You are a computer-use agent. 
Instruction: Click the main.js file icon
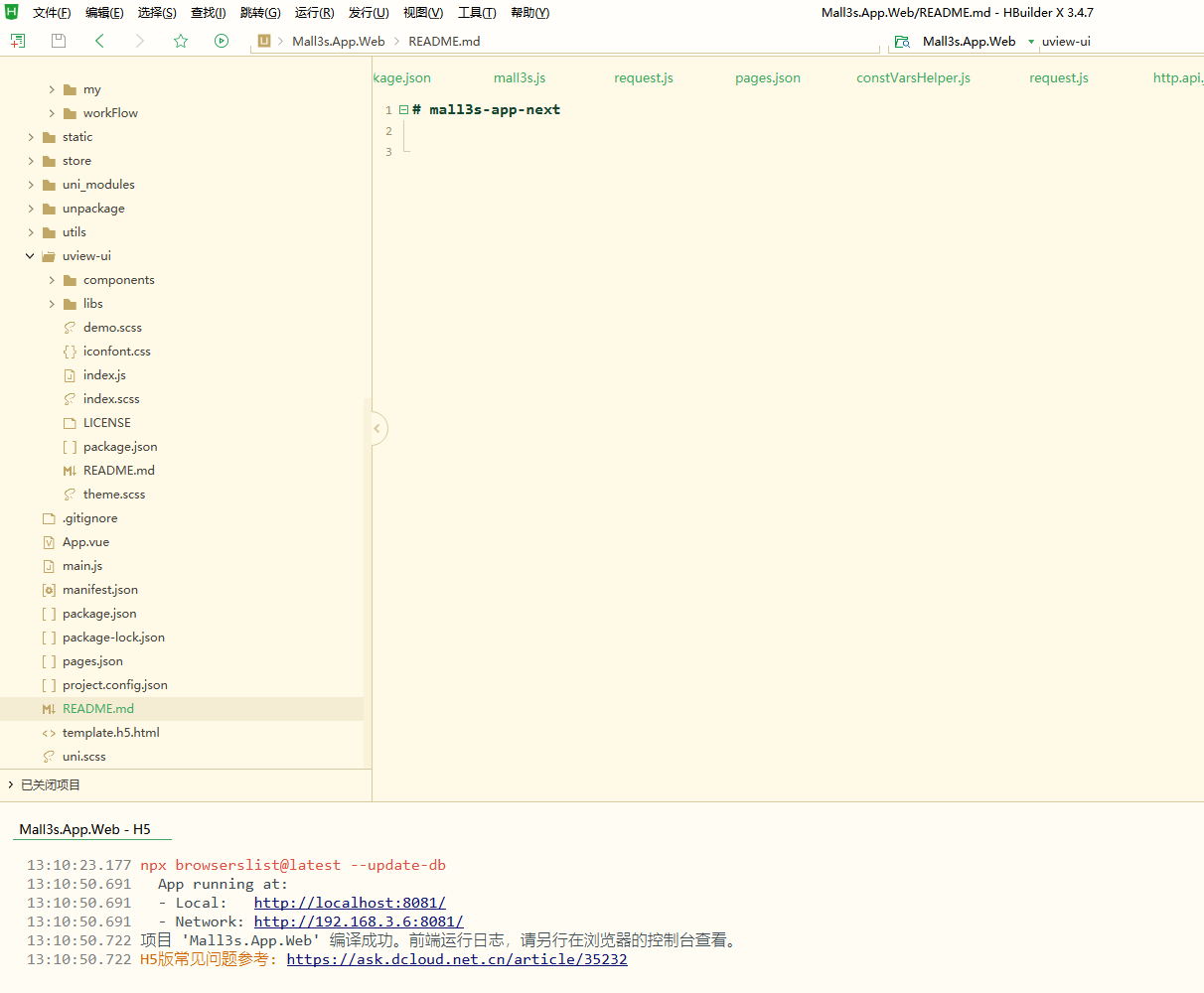click(49, 566)
